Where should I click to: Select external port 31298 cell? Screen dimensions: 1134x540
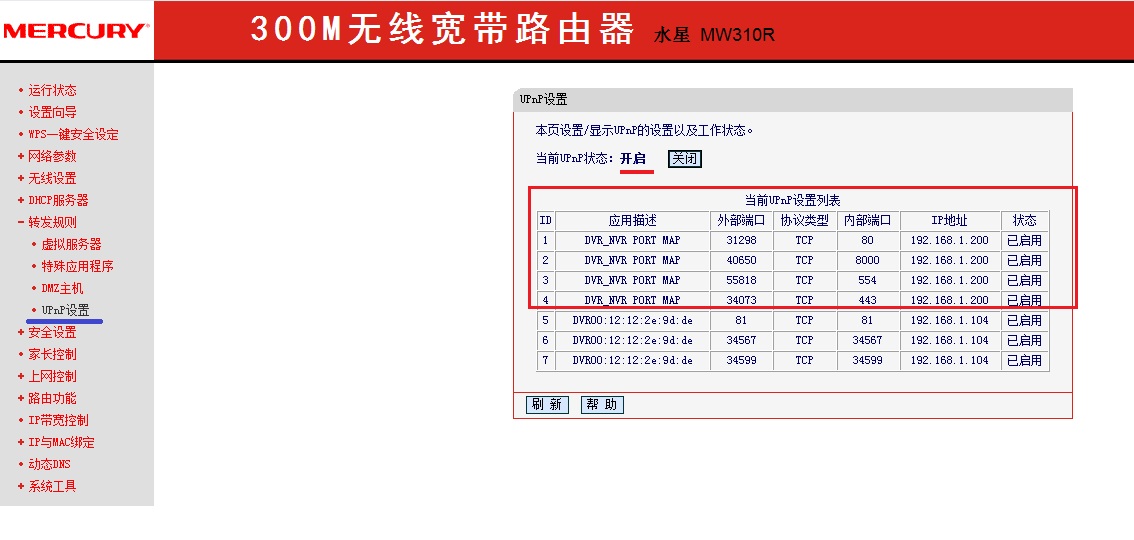click(x=741, y=240)
